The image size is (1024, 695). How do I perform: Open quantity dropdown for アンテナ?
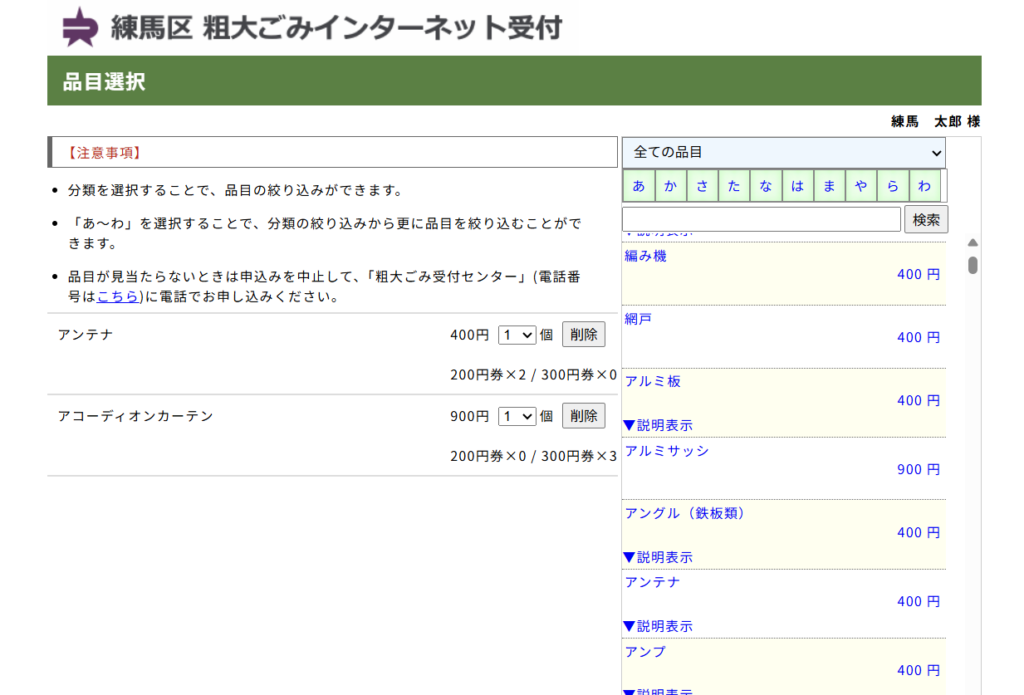[x=517, y=335]
